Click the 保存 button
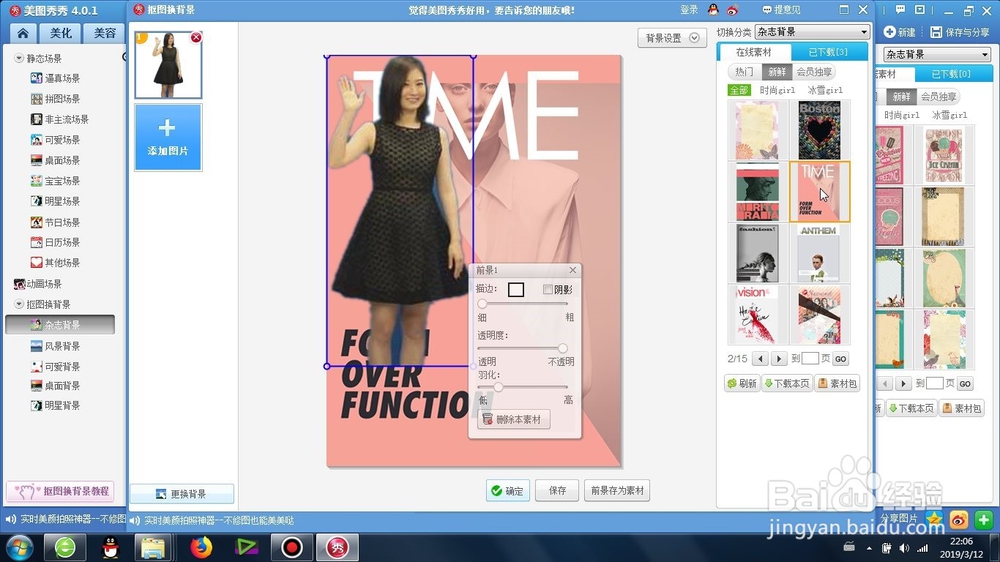 click(x=557, y=491)
